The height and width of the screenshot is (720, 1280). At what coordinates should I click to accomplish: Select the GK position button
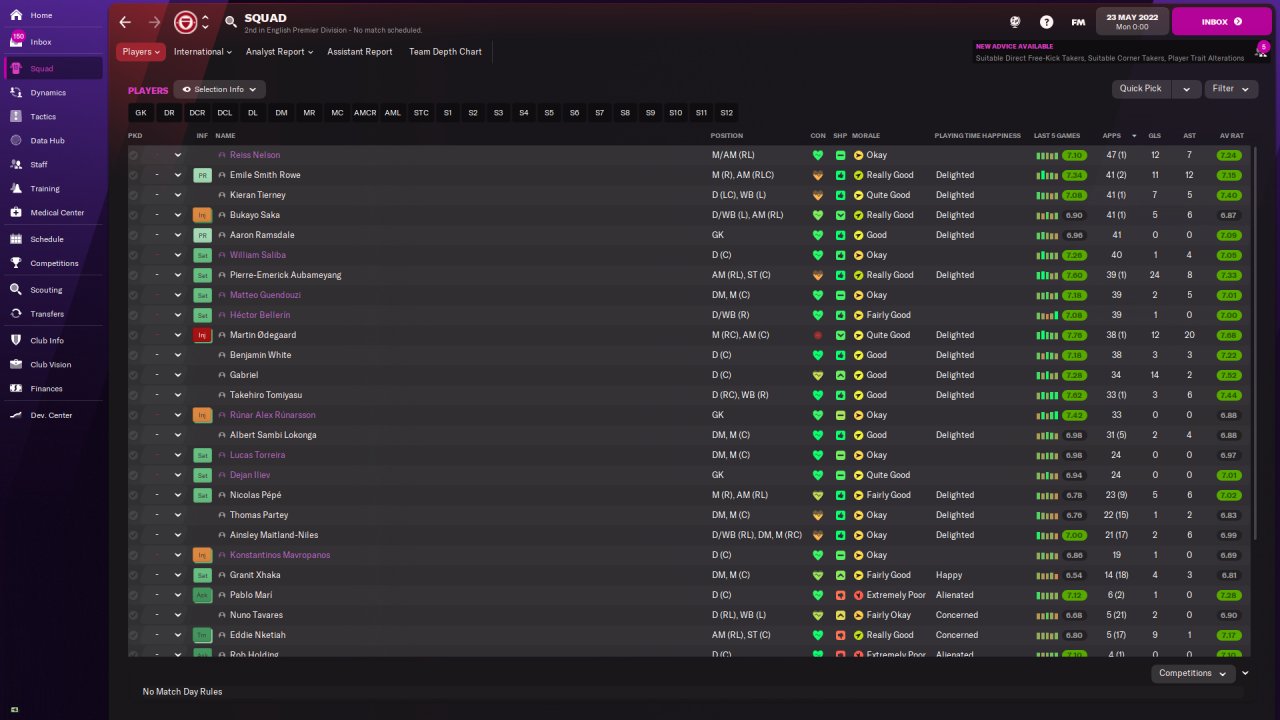(x=141, y=113)
